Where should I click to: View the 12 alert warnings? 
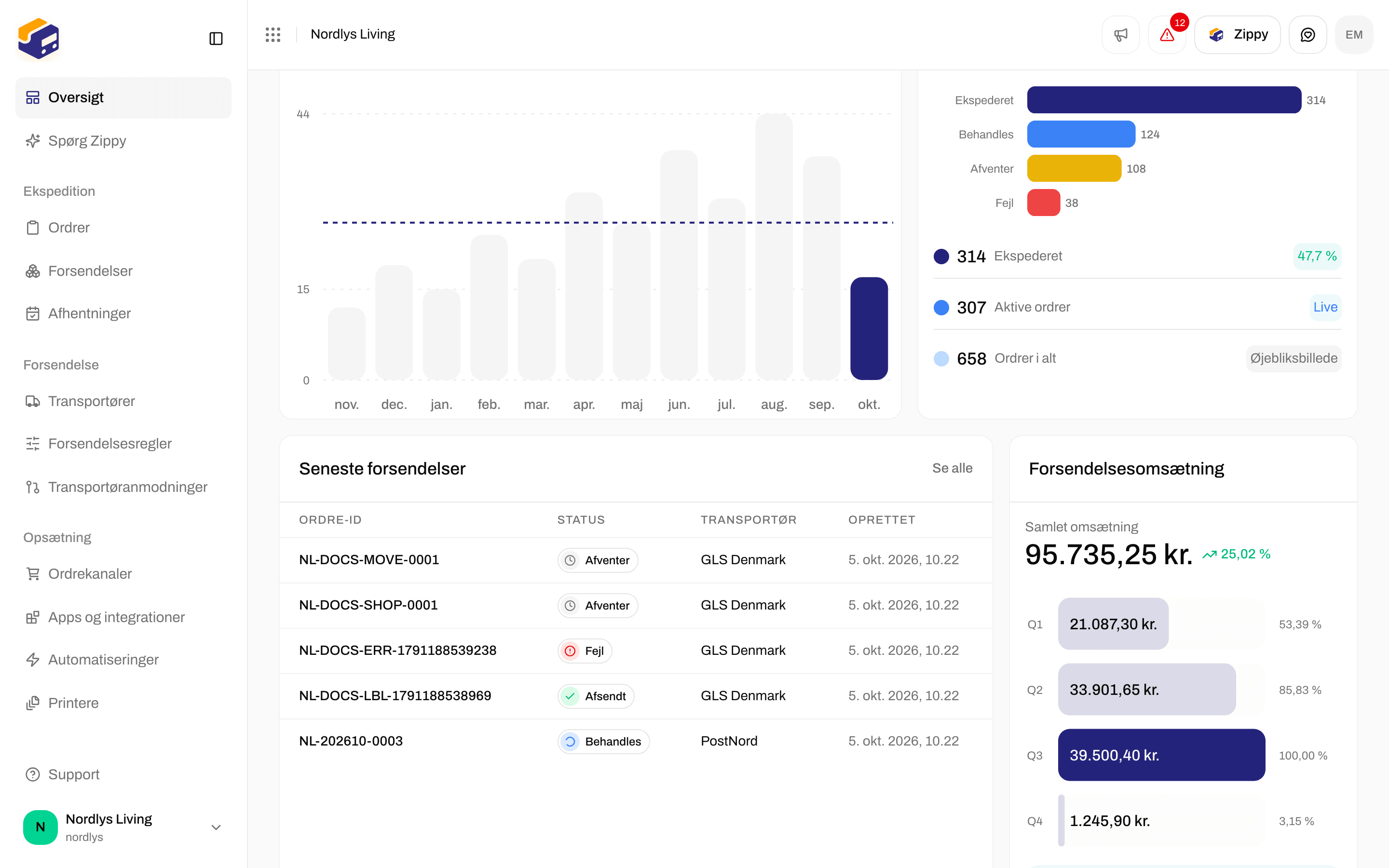tap(1167, 34)
